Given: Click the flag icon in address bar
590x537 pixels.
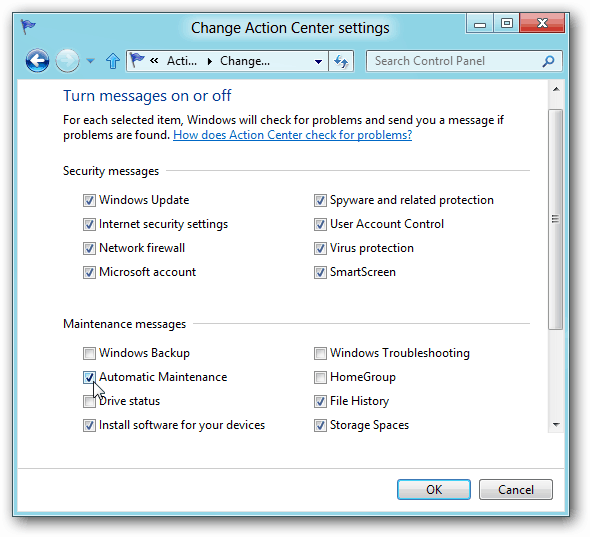Looking at the screenshot, I should click(x=137, y=61).
